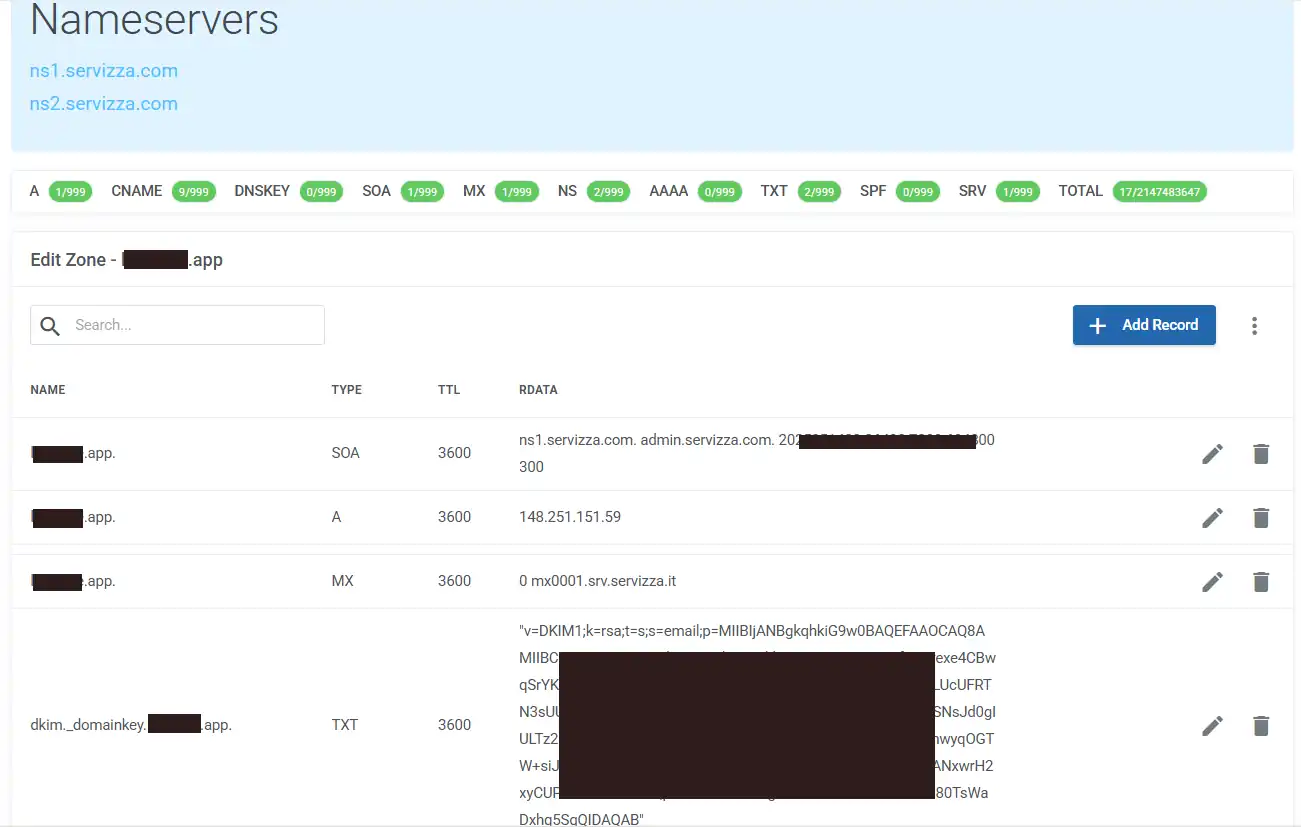Click the NAME column header
The width and height of the screenshot is (1301, 827).
(x=48, y=390)
